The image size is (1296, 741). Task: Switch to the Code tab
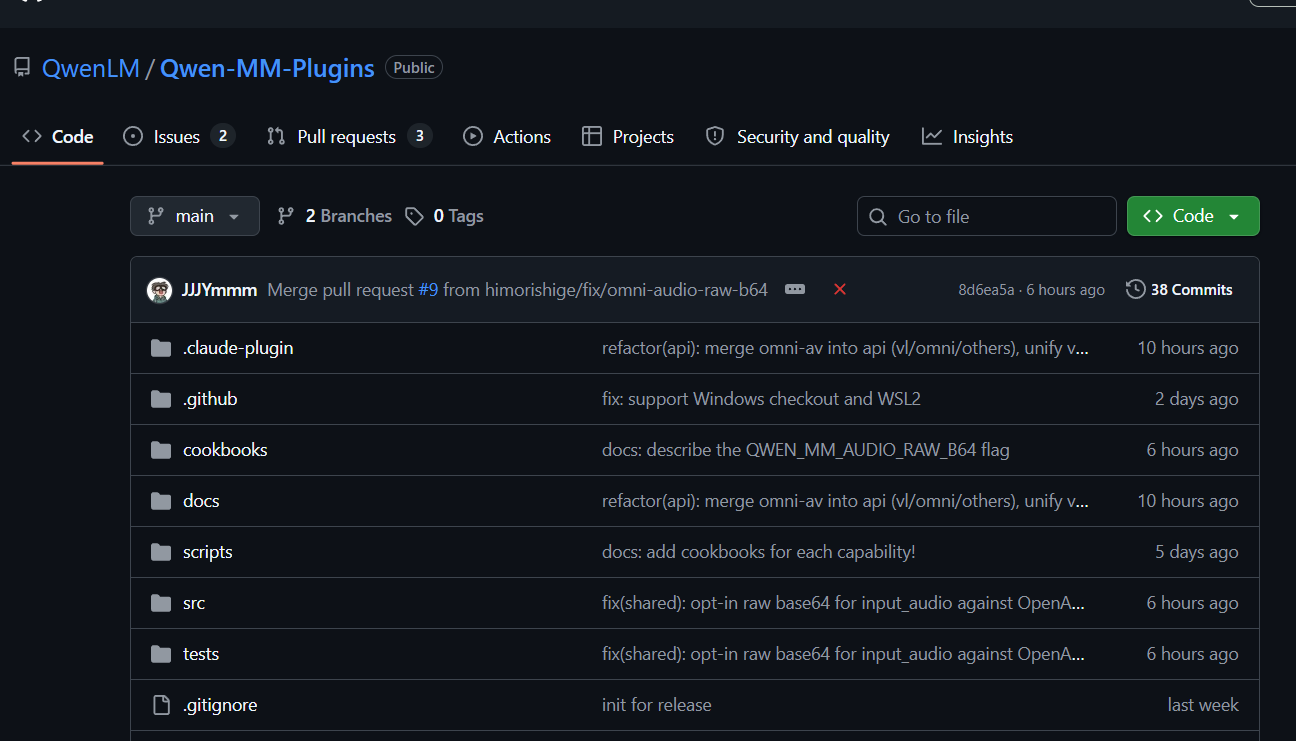(58, 137)
